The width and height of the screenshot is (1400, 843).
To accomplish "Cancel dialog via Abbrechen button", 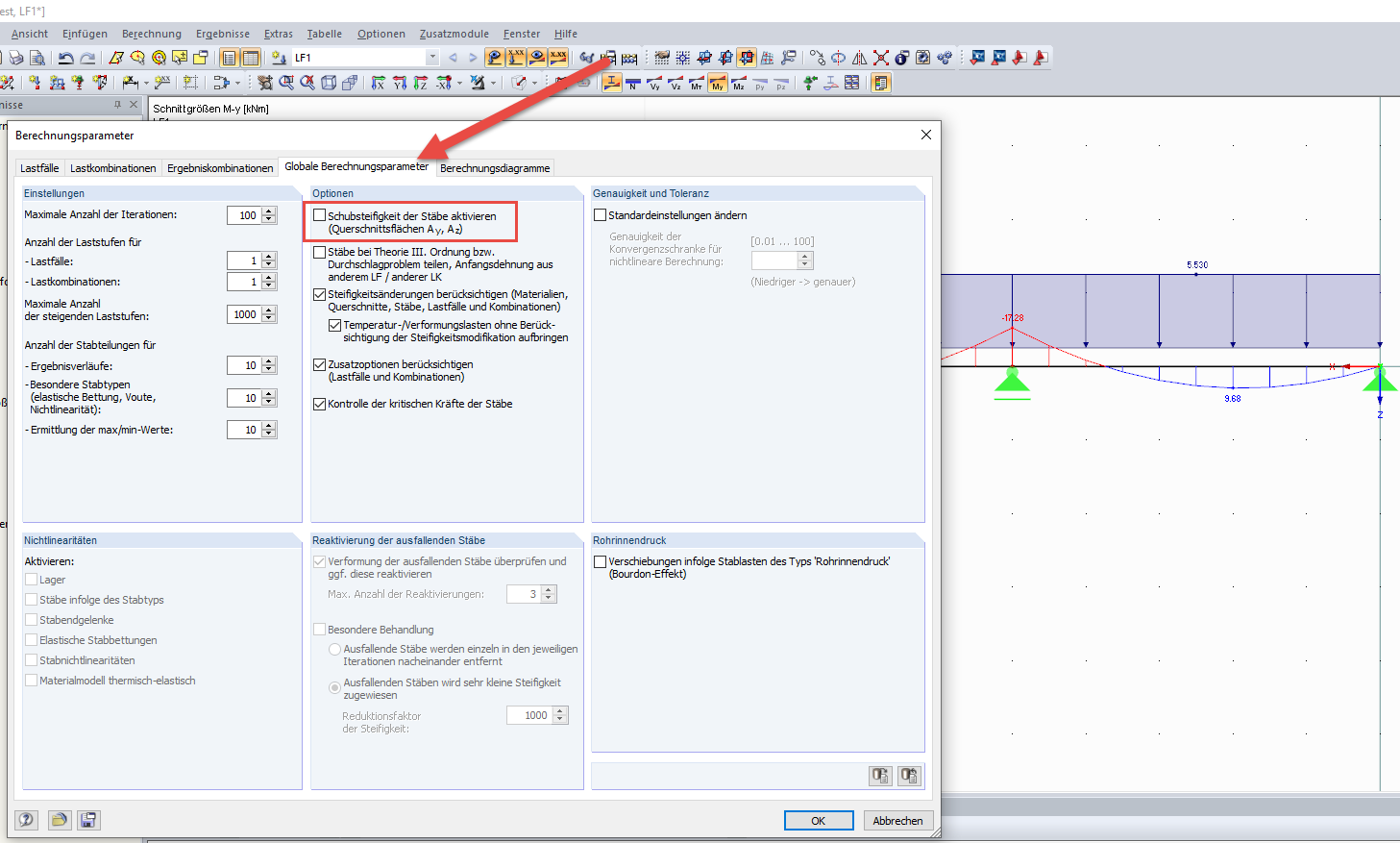I will coord(897,820).
